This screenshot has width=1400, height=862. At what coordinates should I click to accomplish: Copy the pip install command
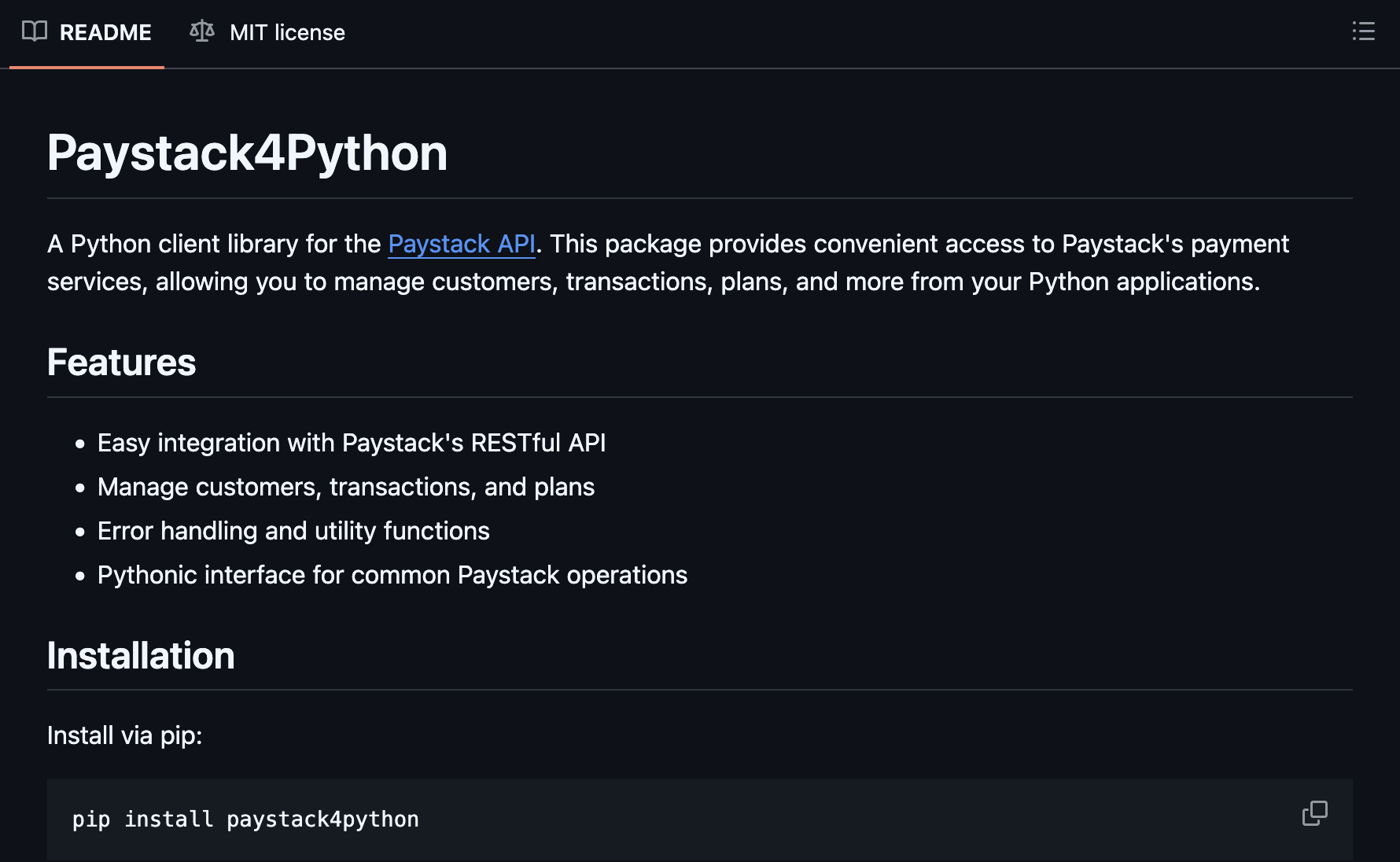pos(1314,813)
